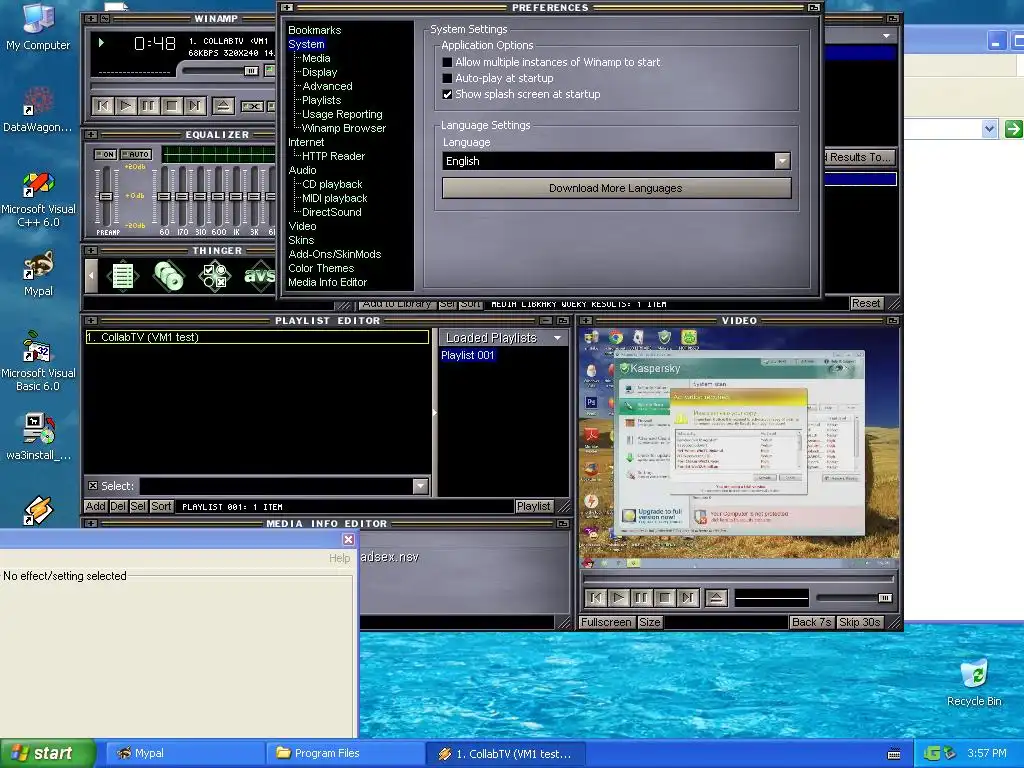The width and height of the screenshot is (1024, 768).
Task: Expand Loaded Playlists dropdown arrow
Action: [x=557, y=338]
